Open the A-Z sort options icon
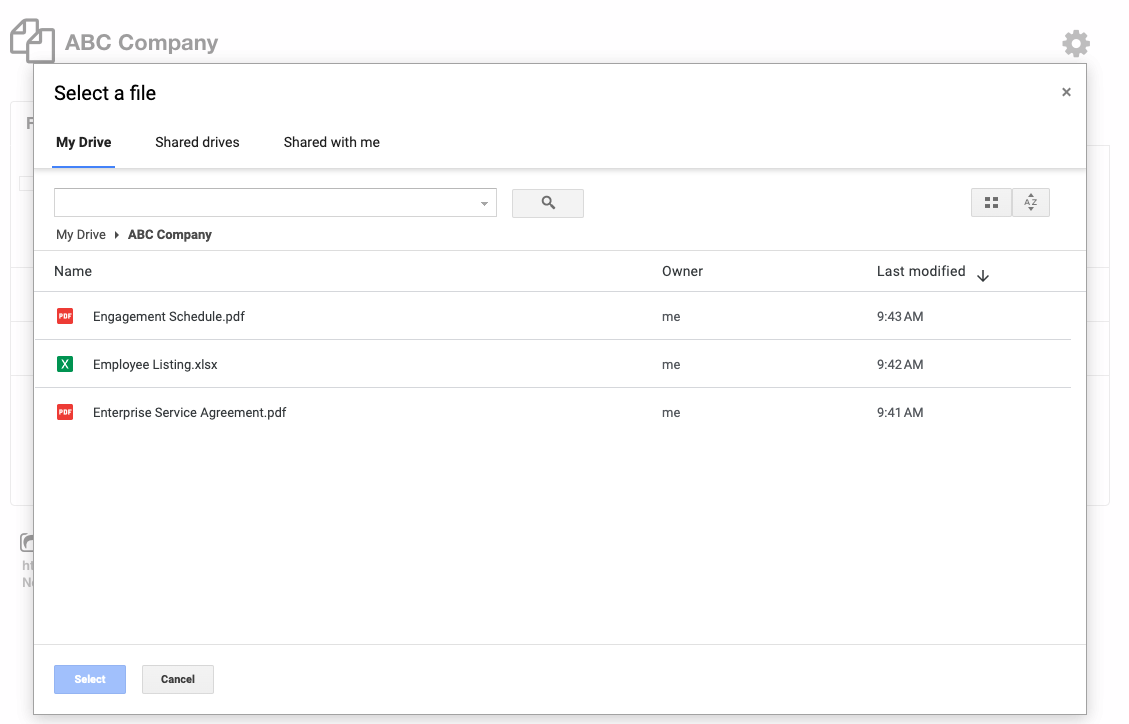 (1030, 203)
